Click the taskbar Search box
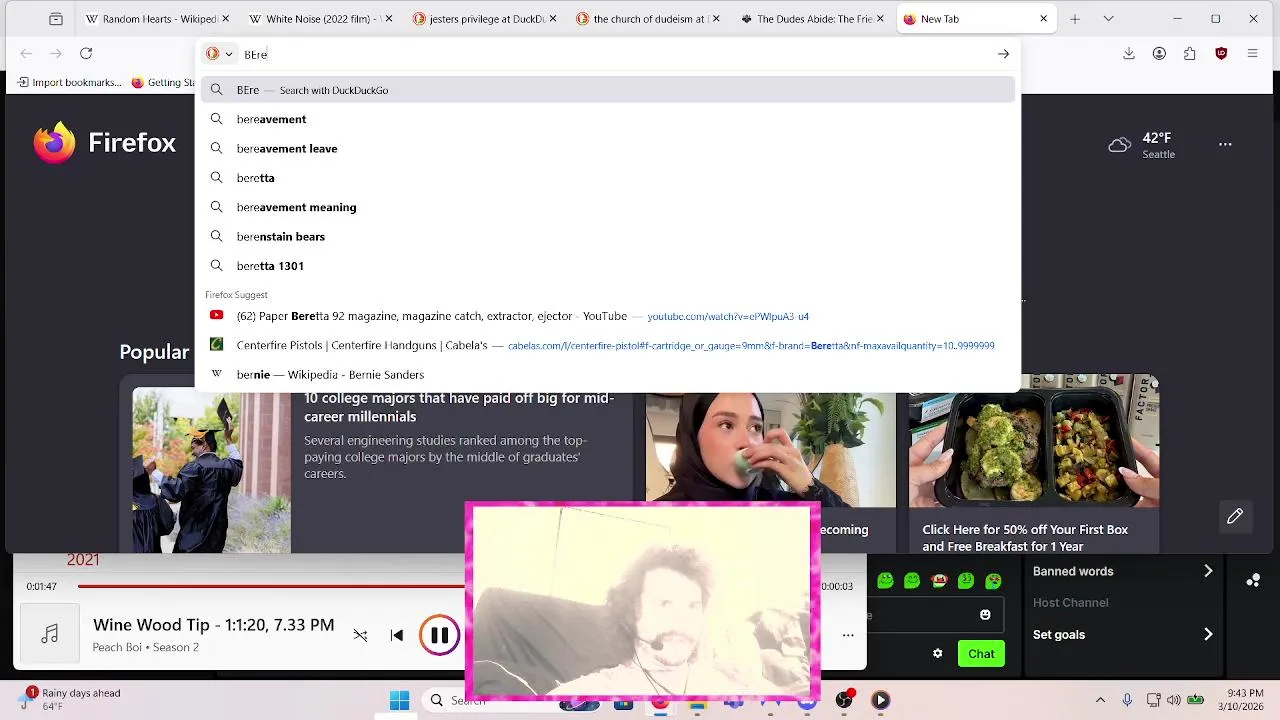1280x720 pixels. coord(445,700)
